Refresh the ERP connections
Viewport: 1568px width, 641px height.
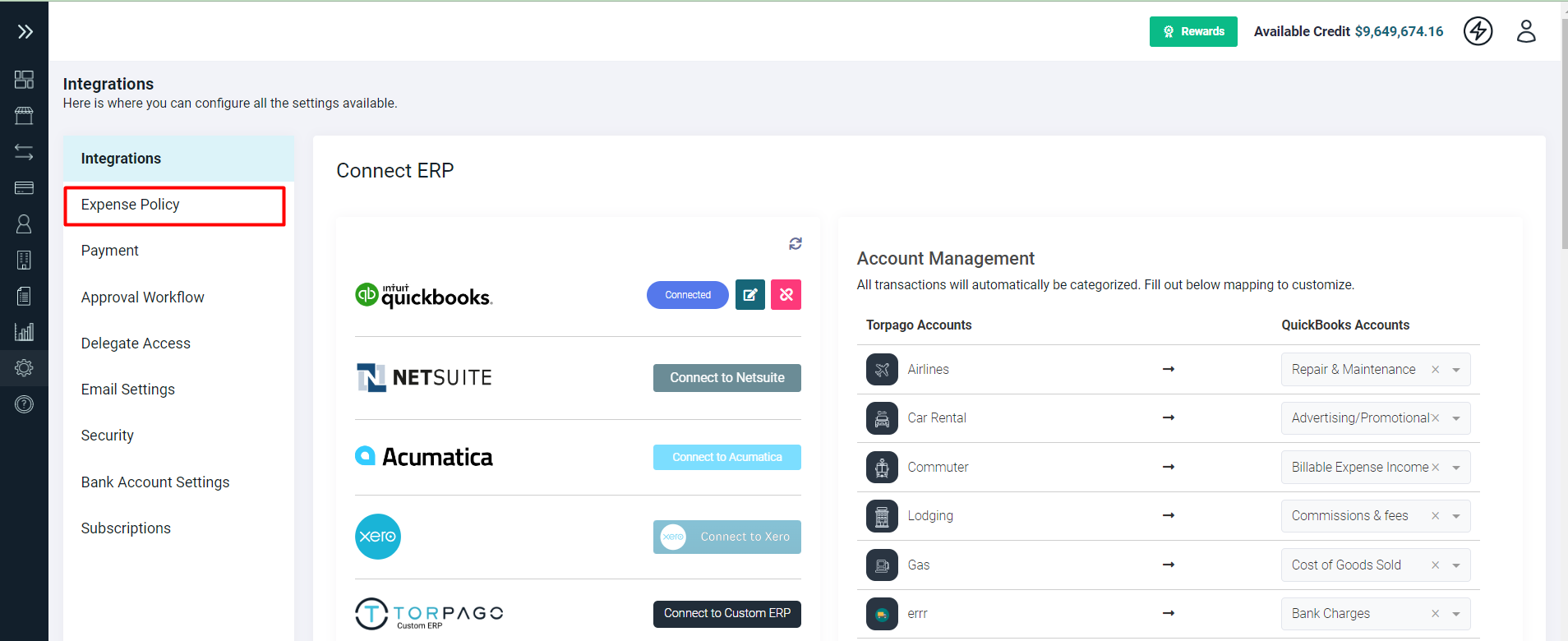(x=795, y=243)
